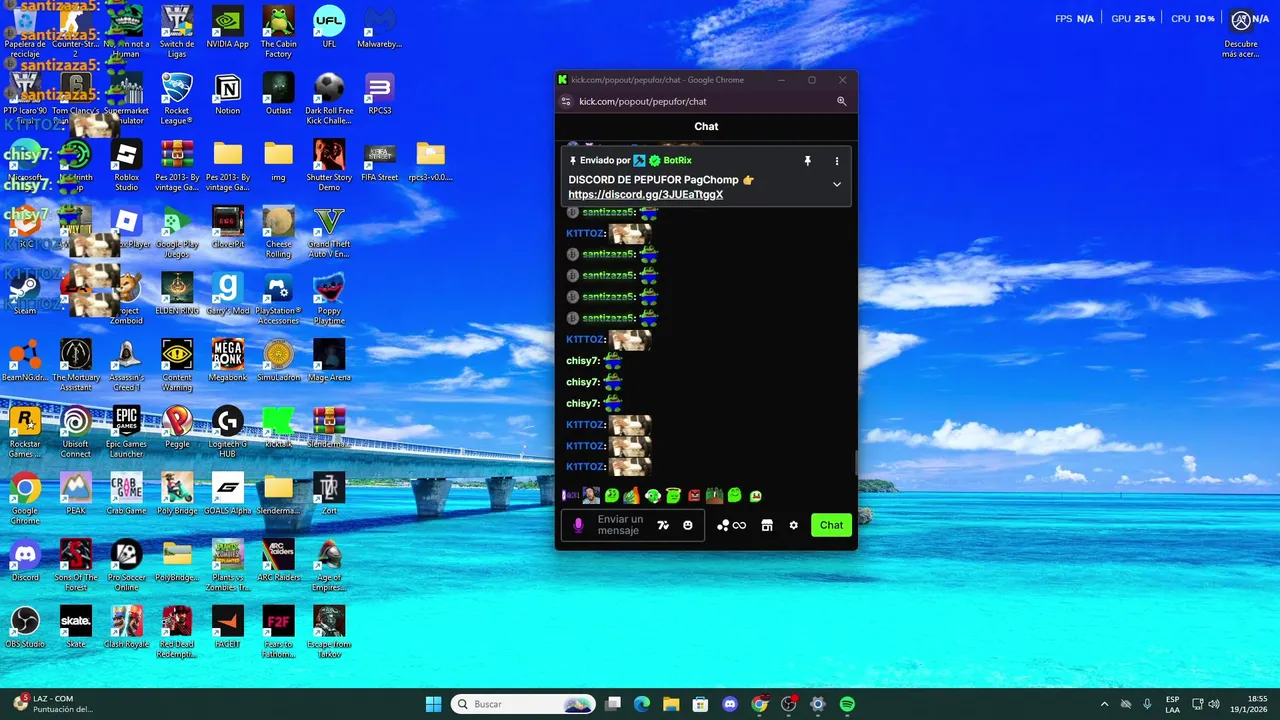Open the Rockstar Games desktop shortcut
This screenshot has width=1280, height=720.
click(x=25, y=431)
